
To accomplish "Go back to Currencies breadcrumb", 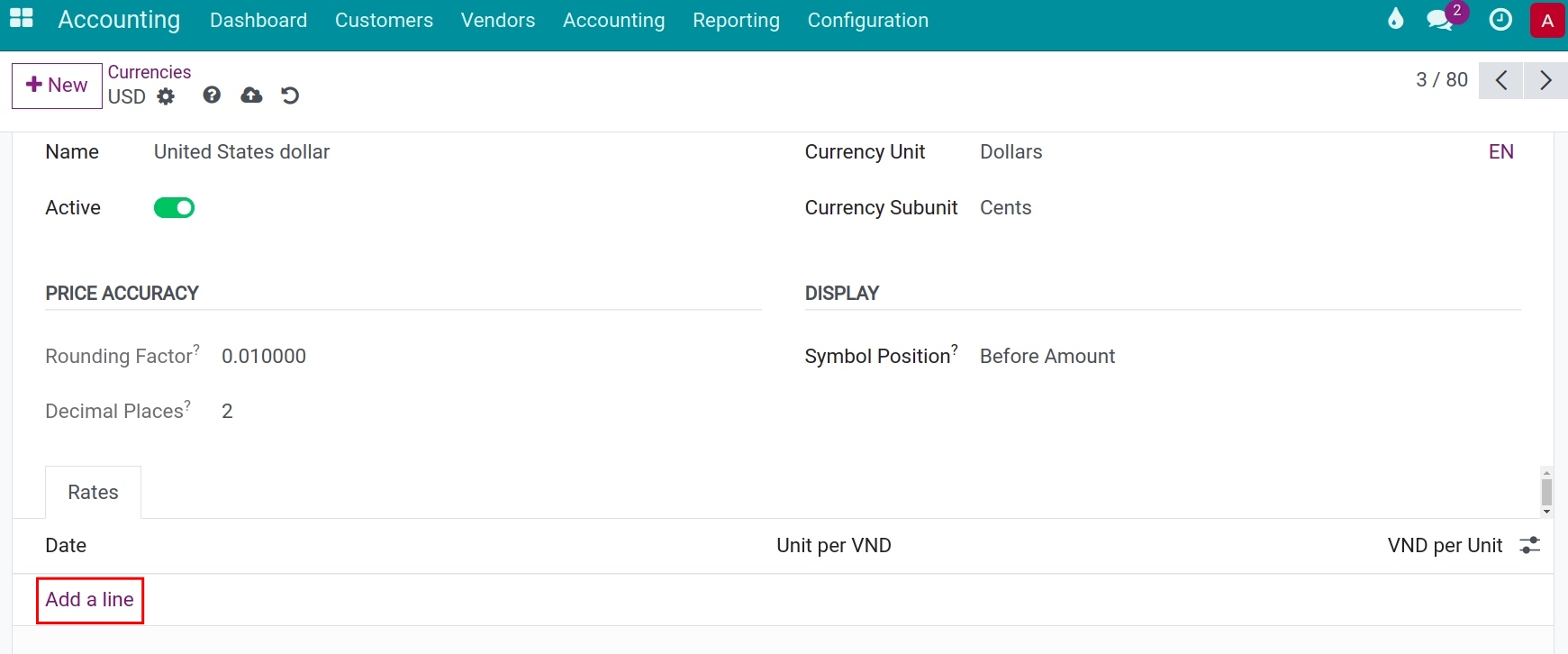I will point(150,72).
